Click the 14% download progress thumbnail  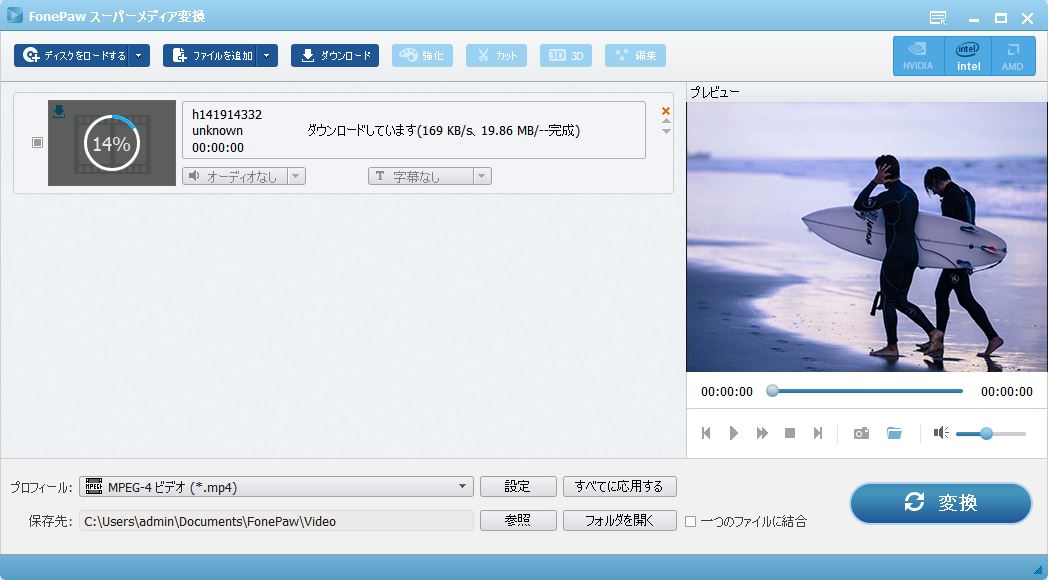112,143
